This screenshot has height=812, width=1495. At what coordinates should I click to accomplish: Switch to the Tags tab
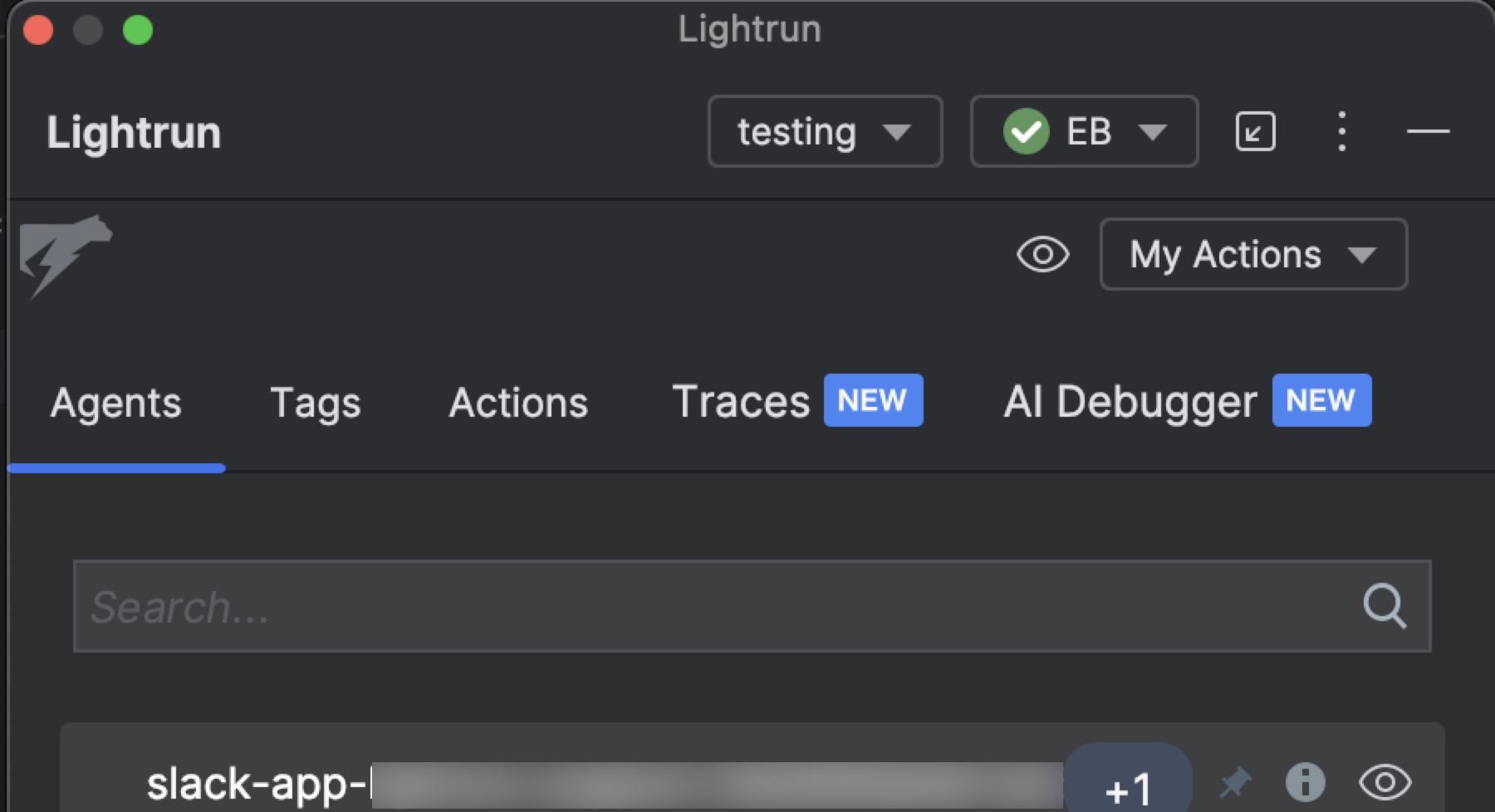(x=315, y=404)
